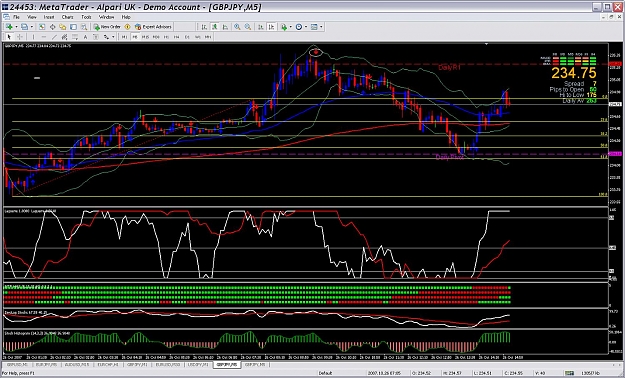Switch to candlestick chart display
The image size is (625, 378).
pos(215,27)
